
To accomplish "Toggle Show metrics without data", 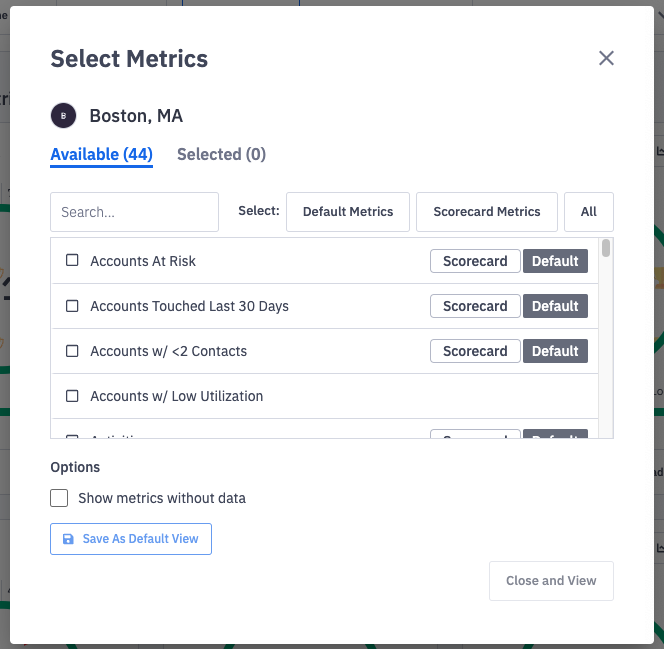I will (x=60, y=498).
